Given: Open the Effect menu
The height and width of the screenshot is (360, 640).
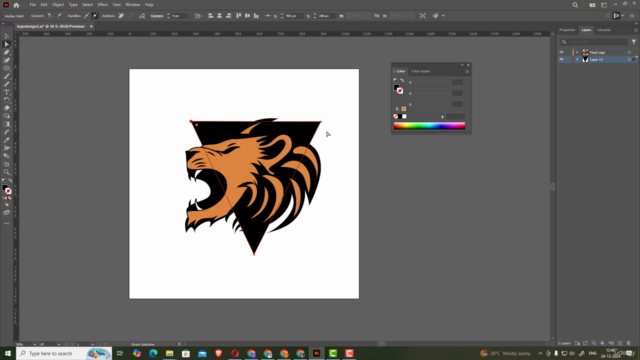Looking at the screenshot, I should [102, 5].
